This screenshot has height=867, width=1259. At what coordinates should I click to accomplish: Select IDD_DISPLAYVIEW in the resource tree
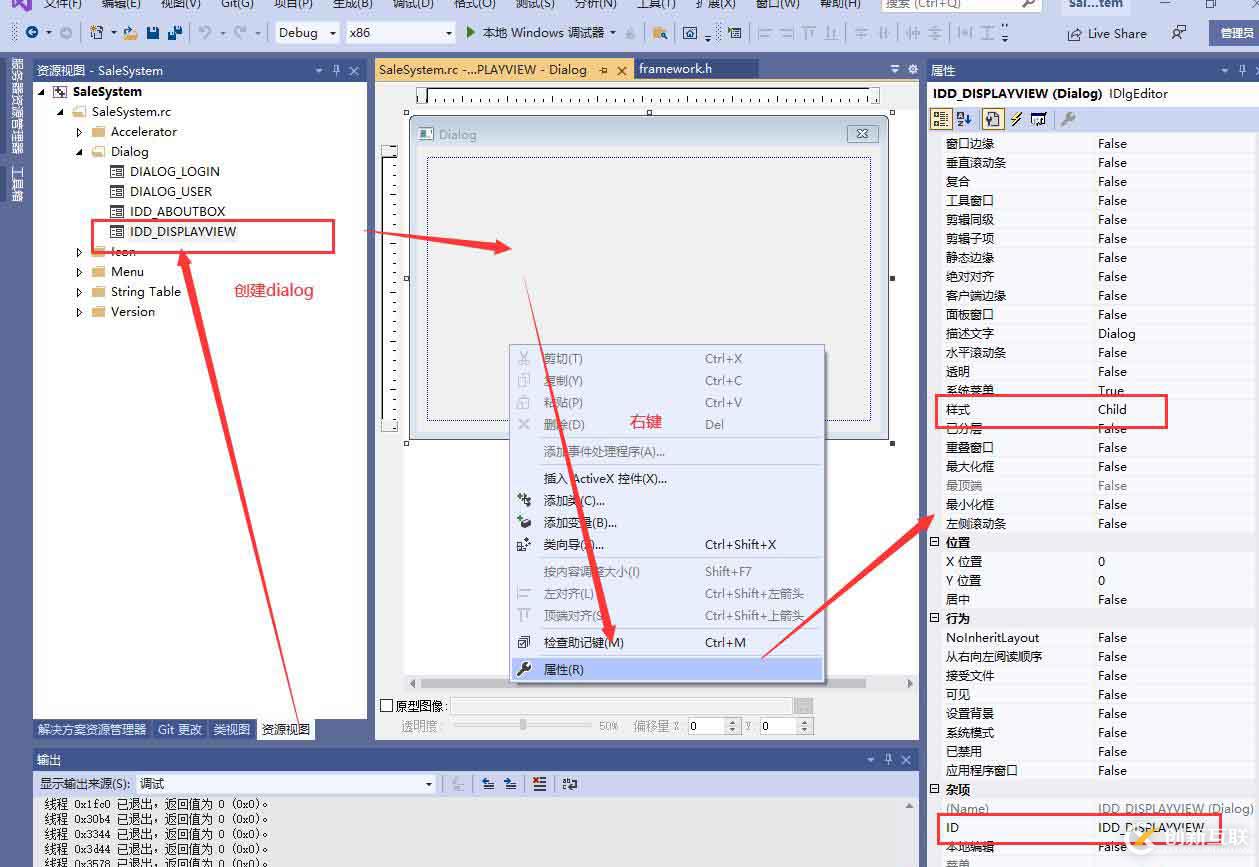(183, 232)
